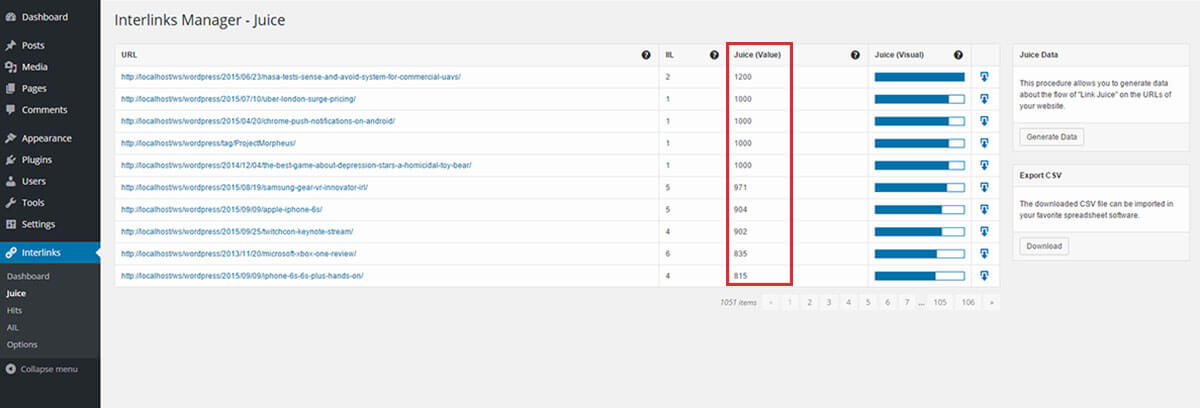Click the juice value 835
This screenshot has width=1200, height=408.
pyautogui.click(x=740, y=253)
